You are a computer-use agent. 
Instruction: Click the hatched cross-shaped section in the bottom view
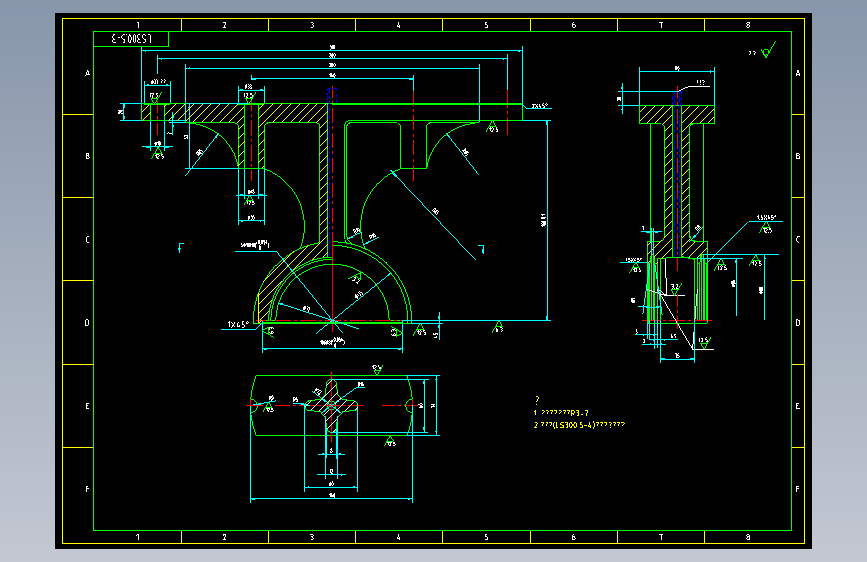point(332,405)
